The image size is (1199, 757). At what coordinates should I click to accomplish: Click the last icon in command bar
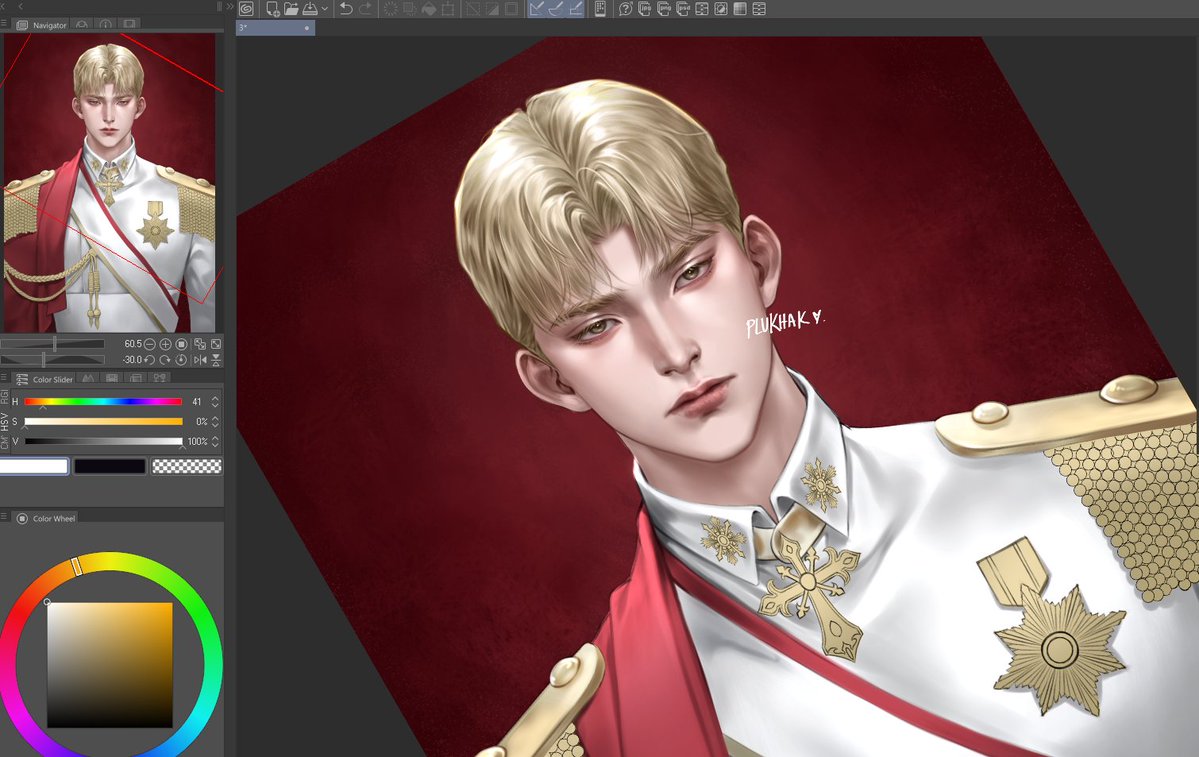(759, 9)
